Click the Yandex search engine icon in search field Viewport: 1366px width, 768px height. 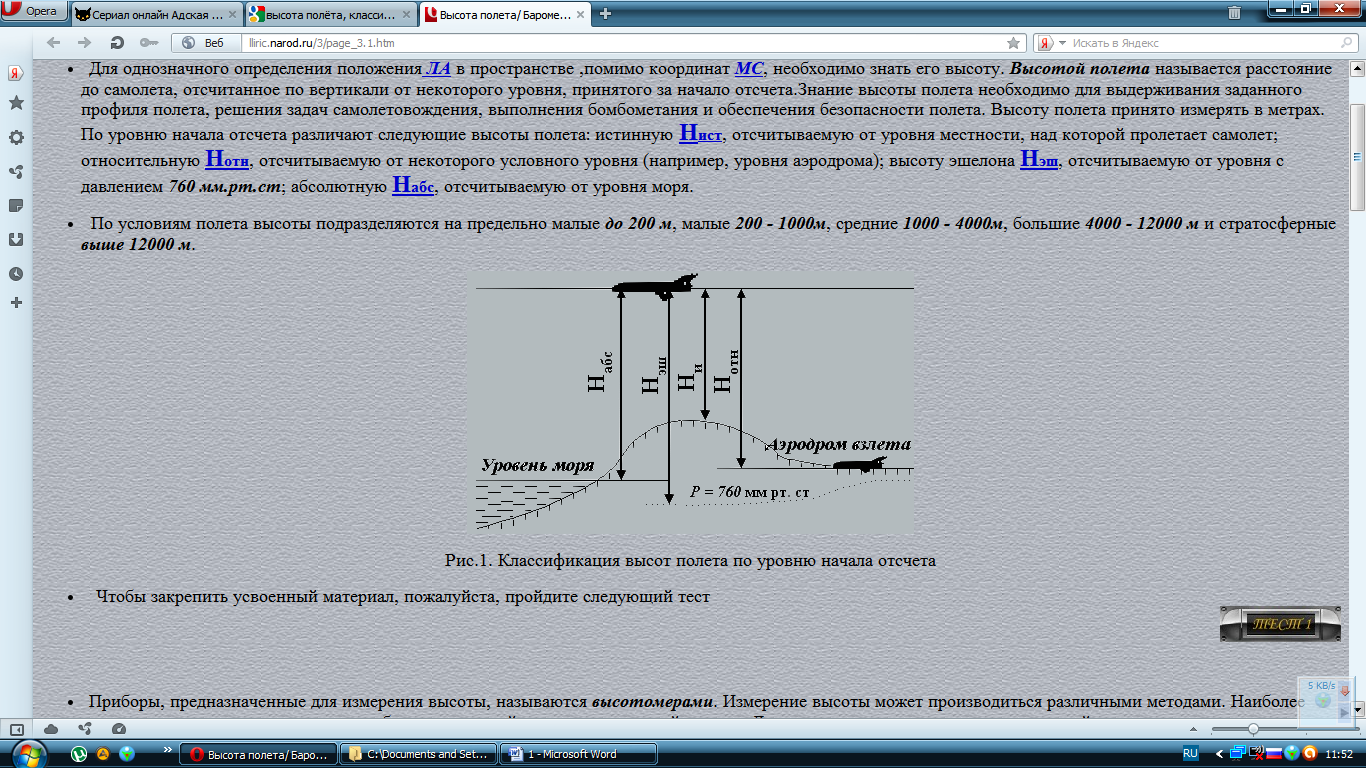tap(1045, 43)
